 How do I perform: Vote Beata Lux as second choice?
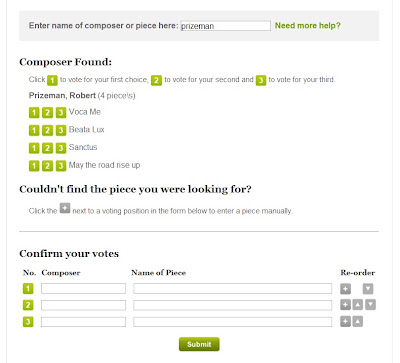(47, 130)
